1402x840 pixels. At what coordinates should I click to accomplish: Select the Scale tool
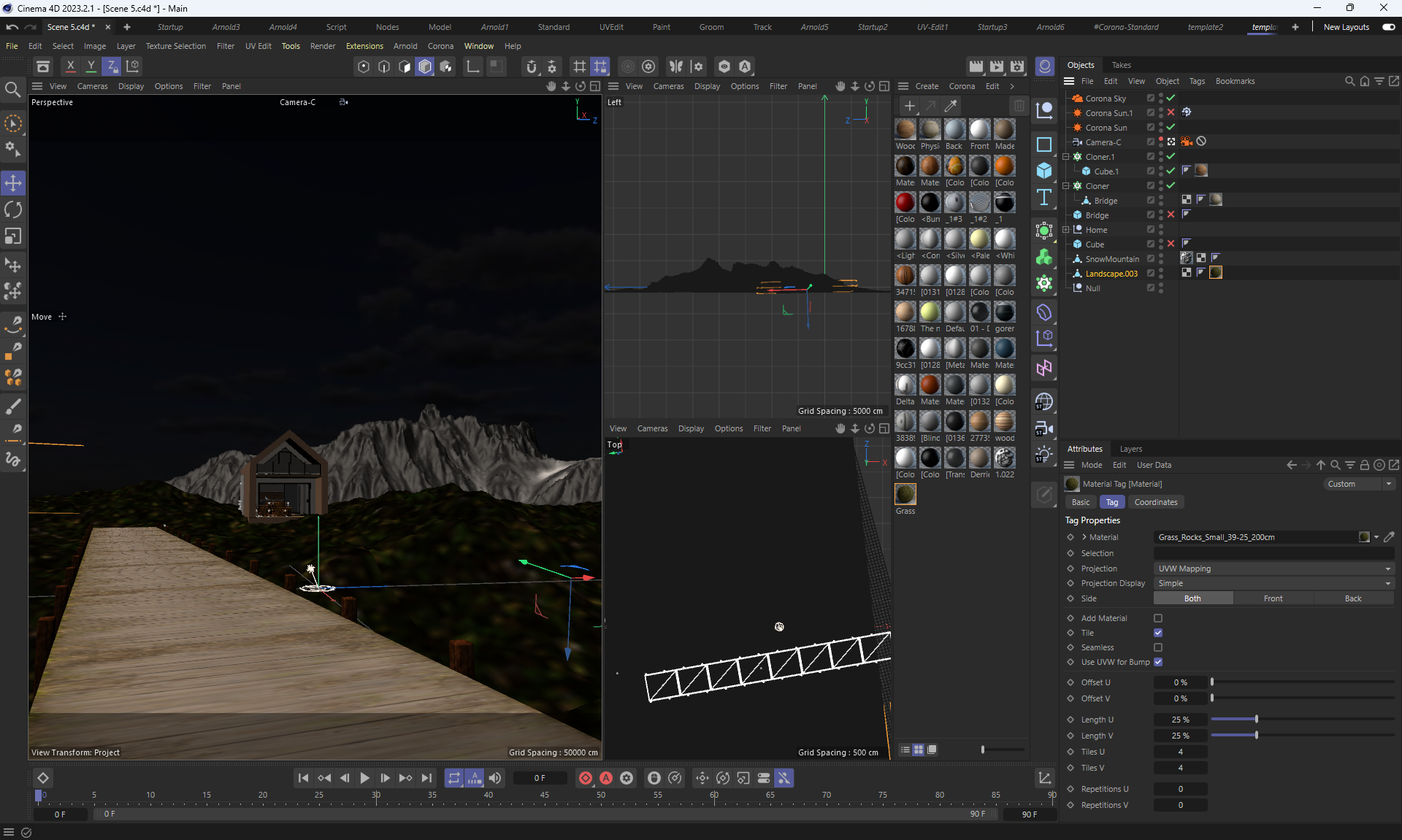click(x=13, y=236)
